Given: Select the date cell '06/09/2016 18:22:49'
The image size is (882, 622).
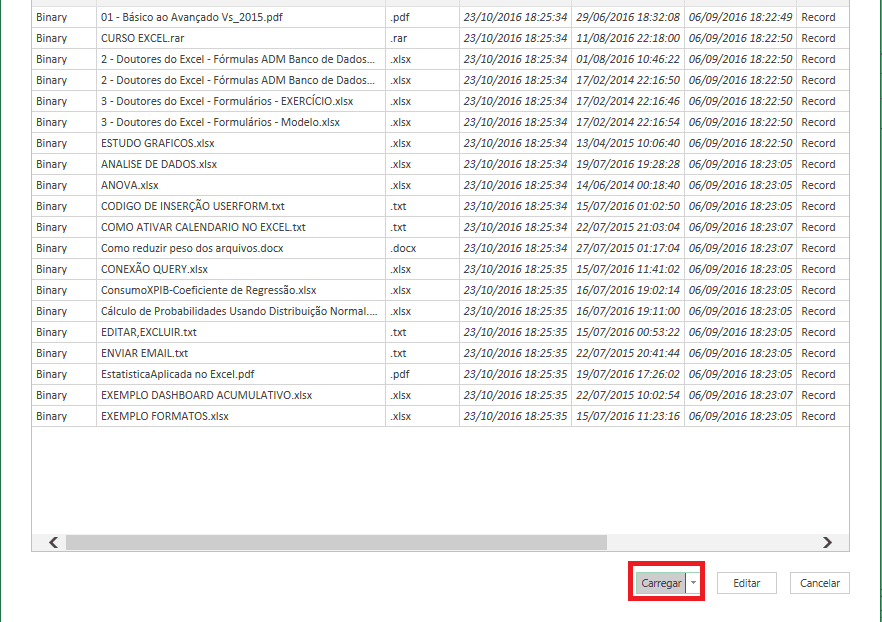Looking at the screenshot, I should 740,17.
